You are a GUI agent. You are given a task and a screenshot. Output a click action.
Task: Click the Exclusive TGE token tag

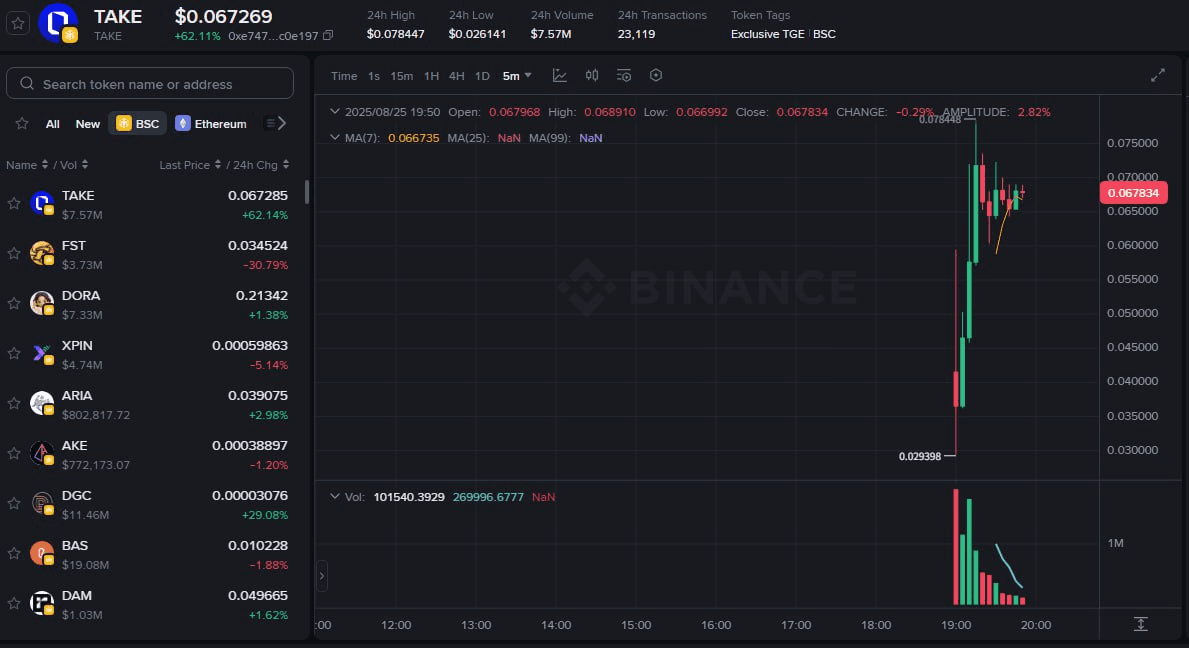pyautogui.click(x=767, y=34)
